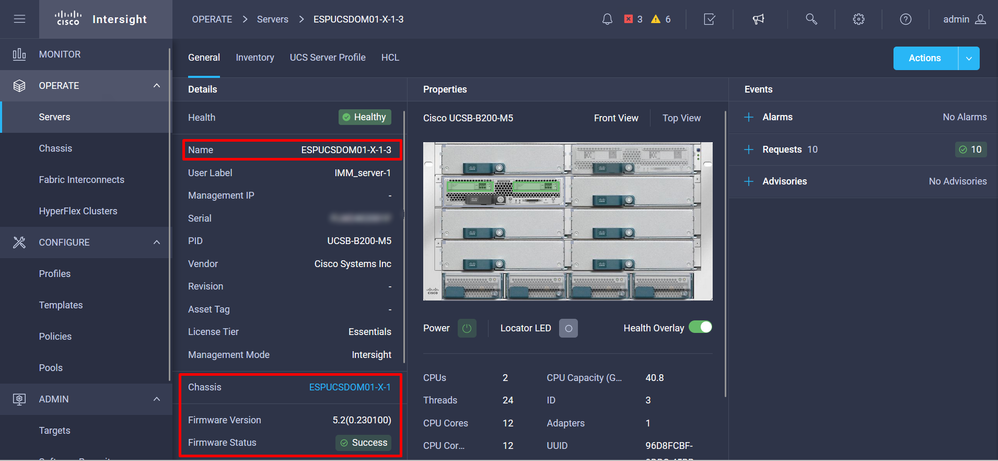Go to OPERATE in the breadcrumb
Image resolution: width=998 pixels, height=461 pixels.
(212, 19)
